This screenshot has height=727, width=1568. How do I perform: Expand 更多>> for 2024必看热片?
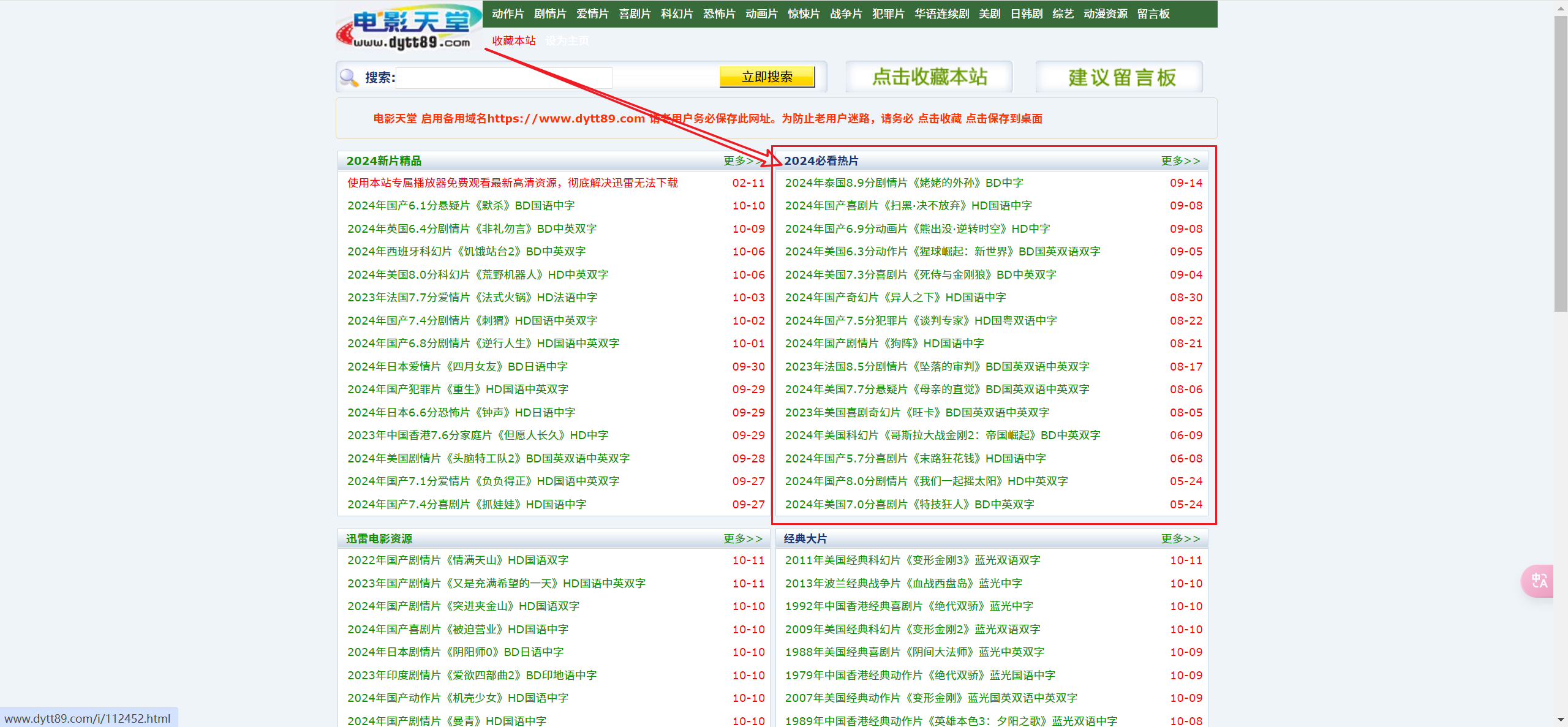point(1180,160)
